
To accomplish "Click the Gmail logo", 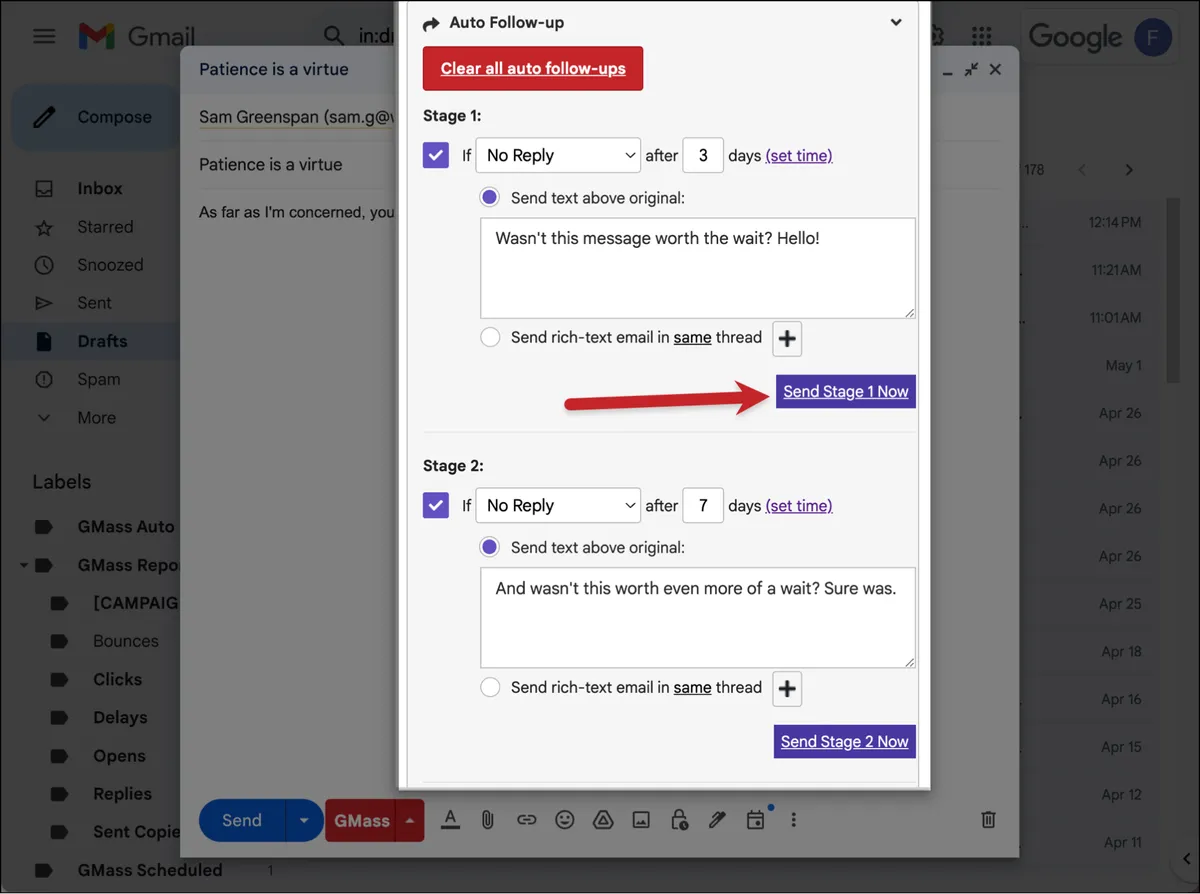I will [x=136, y=37].
